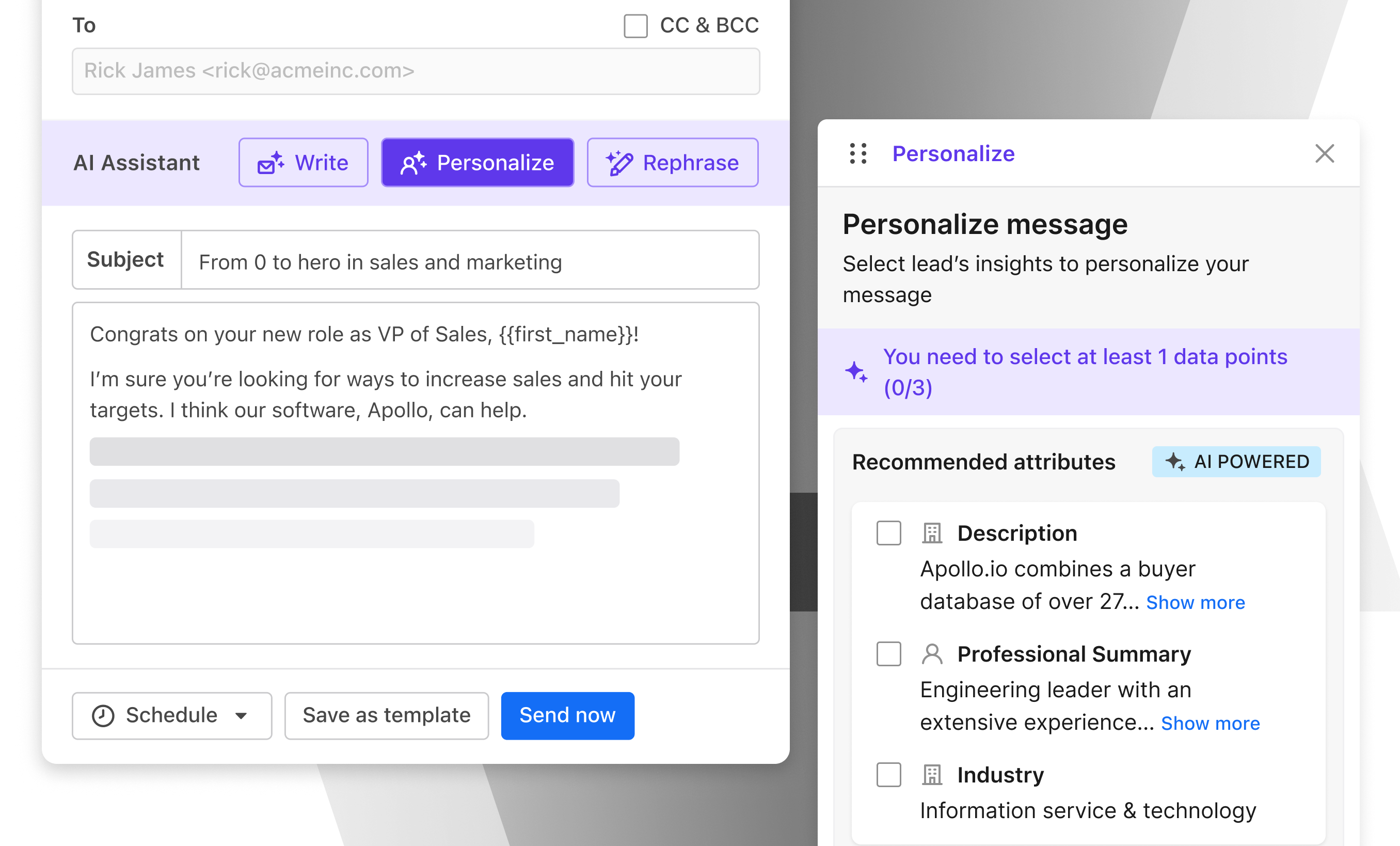
Task: Open the Rephrase AI Assistant tool
Action: pos(672,163)
